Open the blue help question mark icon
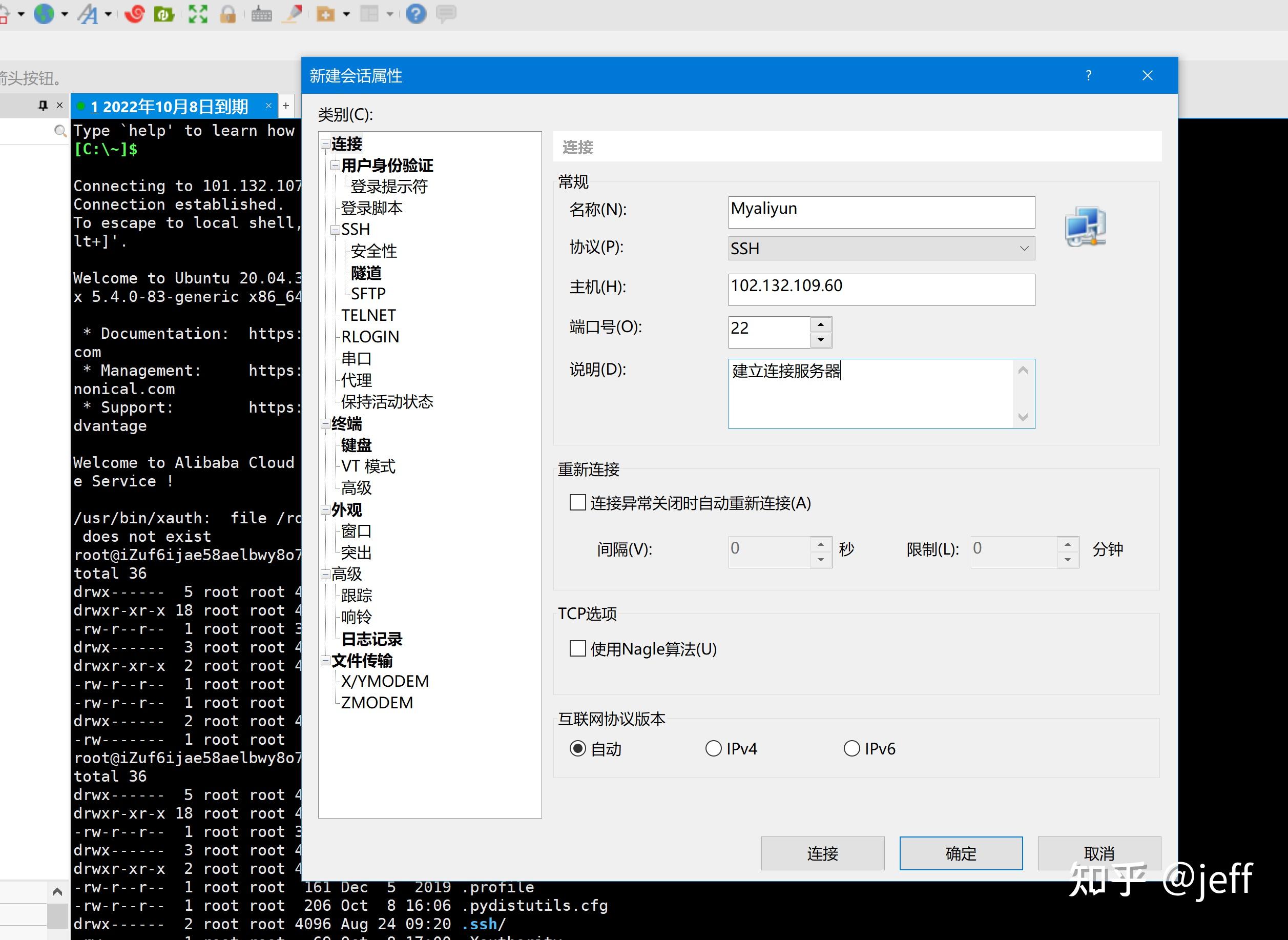The width and height of the screenshot is (1288, 940). (x=416, y=14)
